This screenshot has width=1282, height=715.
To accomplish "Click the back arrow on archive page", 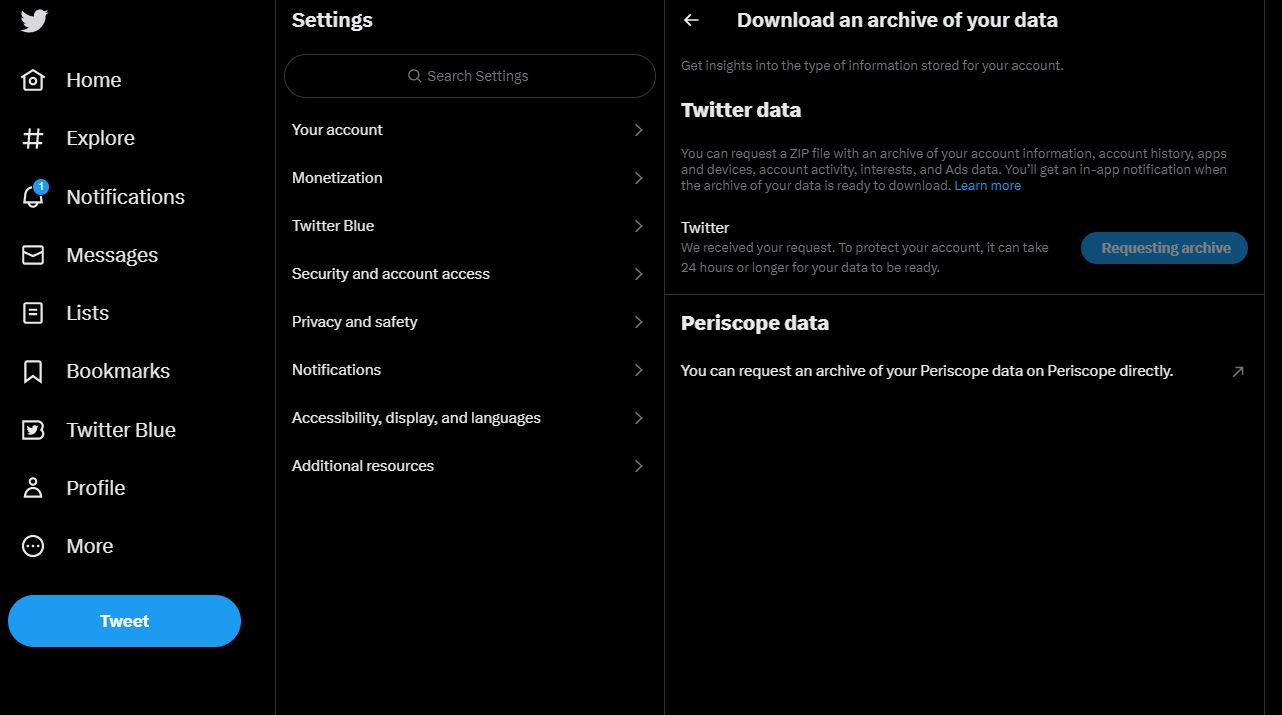I will pos(691,20).
